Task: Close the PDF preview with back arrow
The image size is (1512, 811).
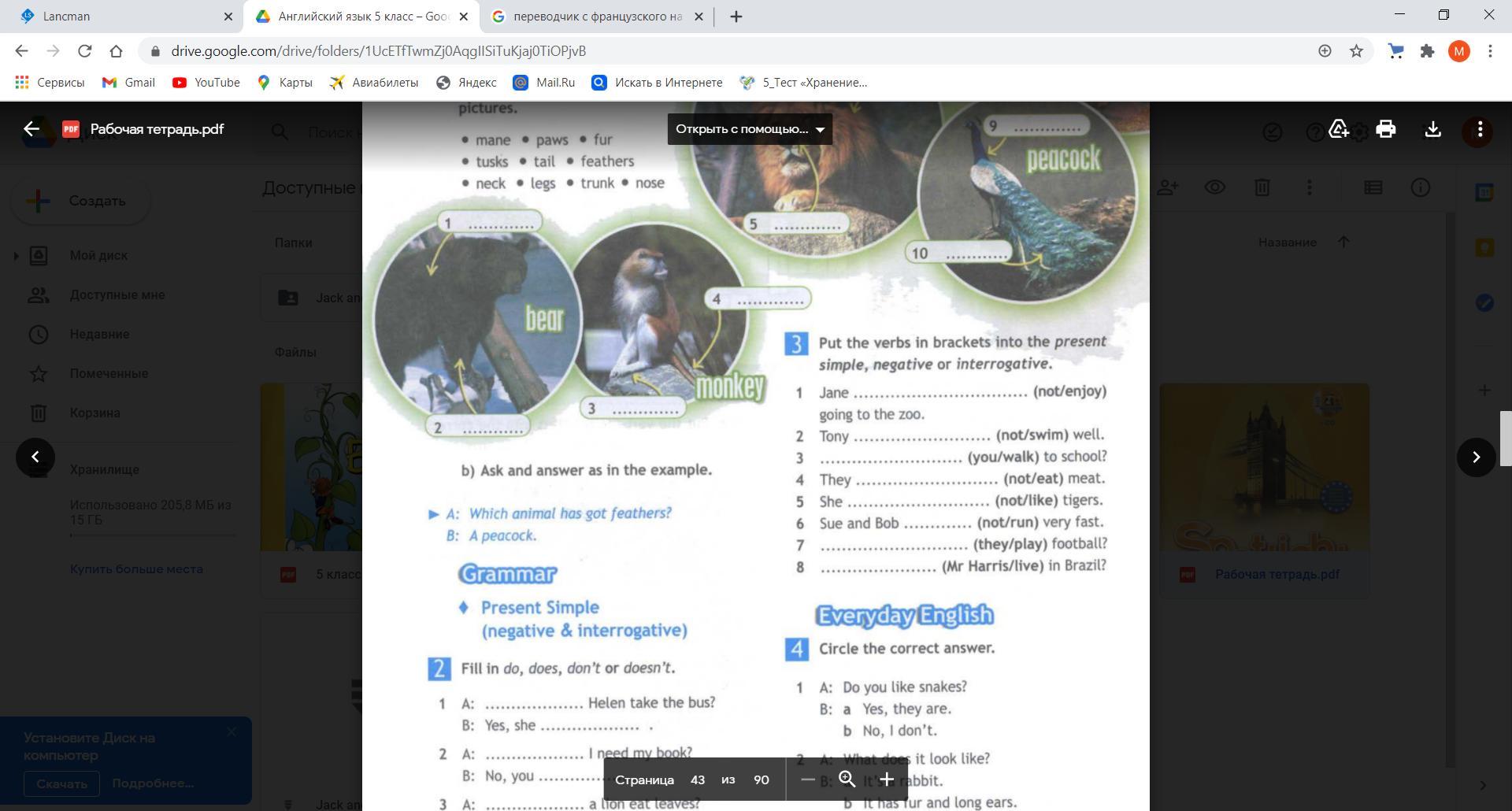Action: pyautogui.click(x=31, y=129)
